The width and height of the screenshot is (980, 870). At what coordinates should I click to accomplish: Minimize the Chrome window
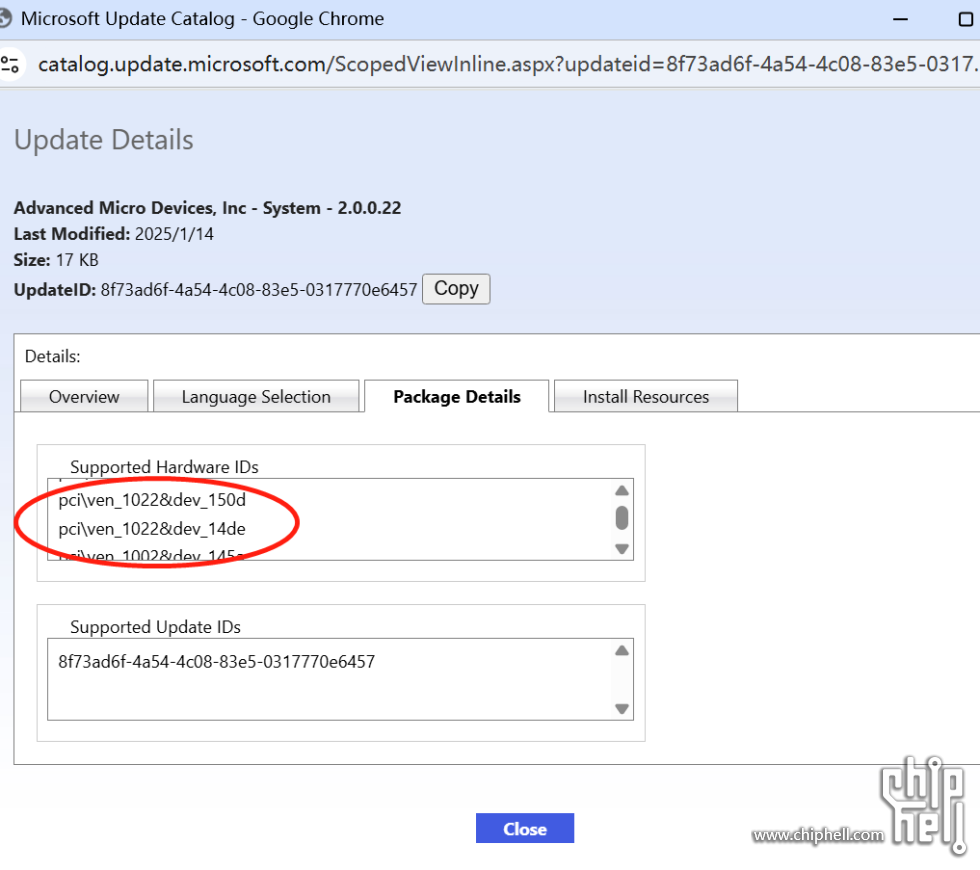[900, 19]
